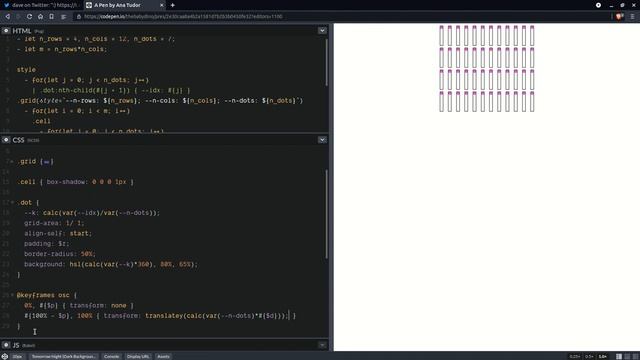Open reader view icon beside bookmark

(63, 17)
